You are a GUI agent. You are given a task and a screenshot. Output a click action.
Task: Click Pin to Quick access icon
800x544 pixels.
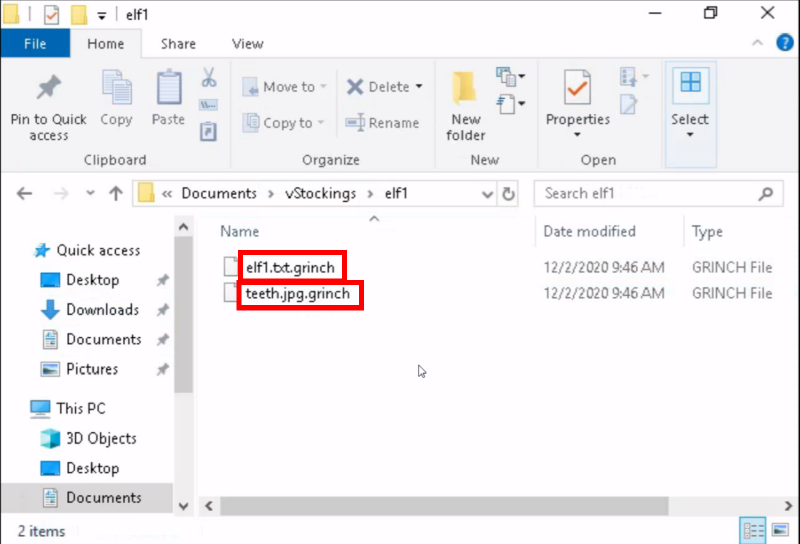click(48, 91)
